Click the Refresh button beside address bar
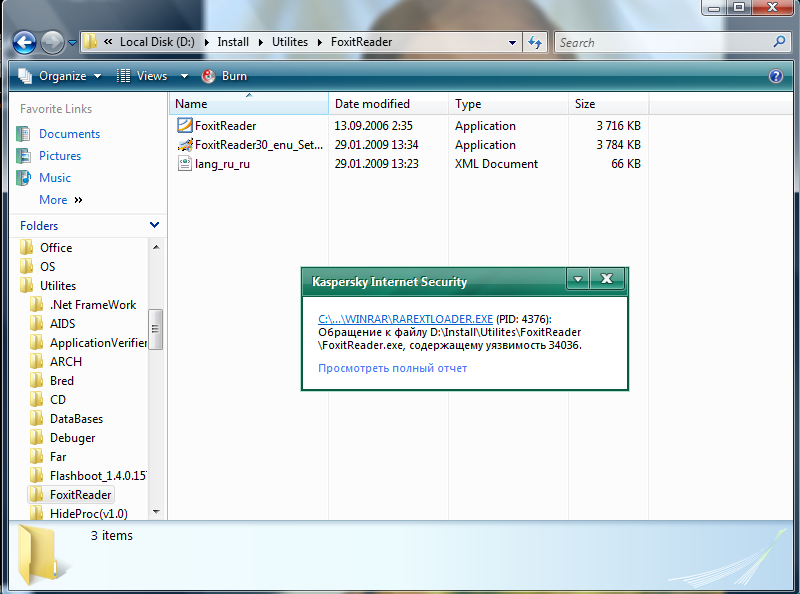 535,42
